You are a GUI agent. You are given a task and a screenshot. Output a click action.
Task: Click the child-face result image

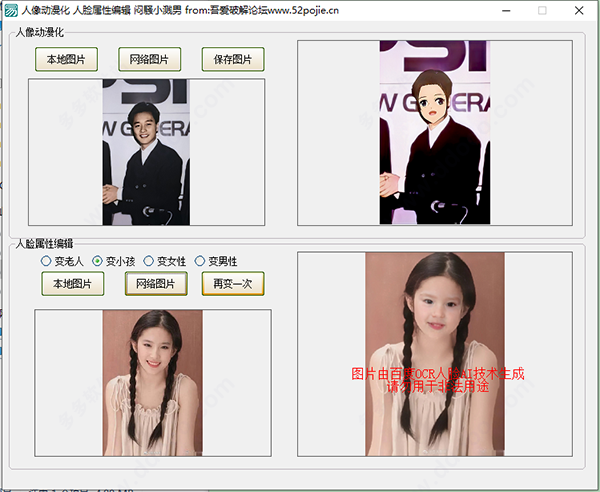tap(435, 354)
